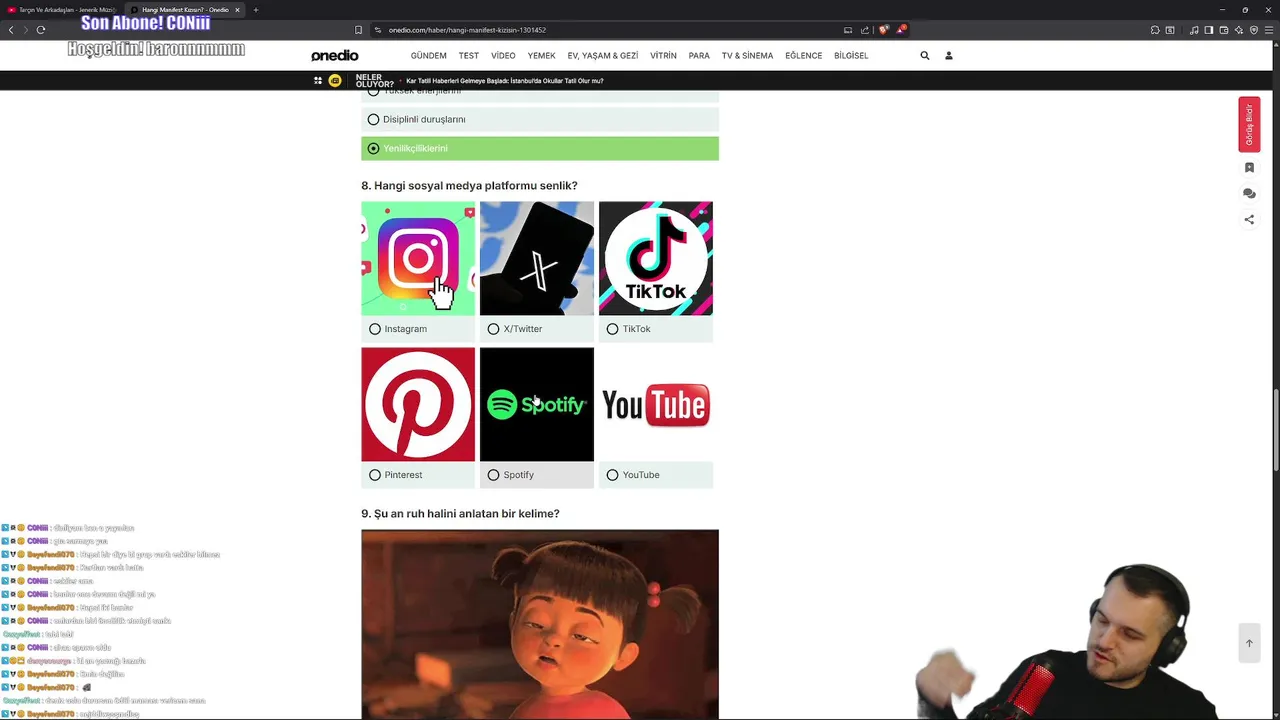Open the BİLGİSEL menu item
The image size is (1280, 720).
851,56
